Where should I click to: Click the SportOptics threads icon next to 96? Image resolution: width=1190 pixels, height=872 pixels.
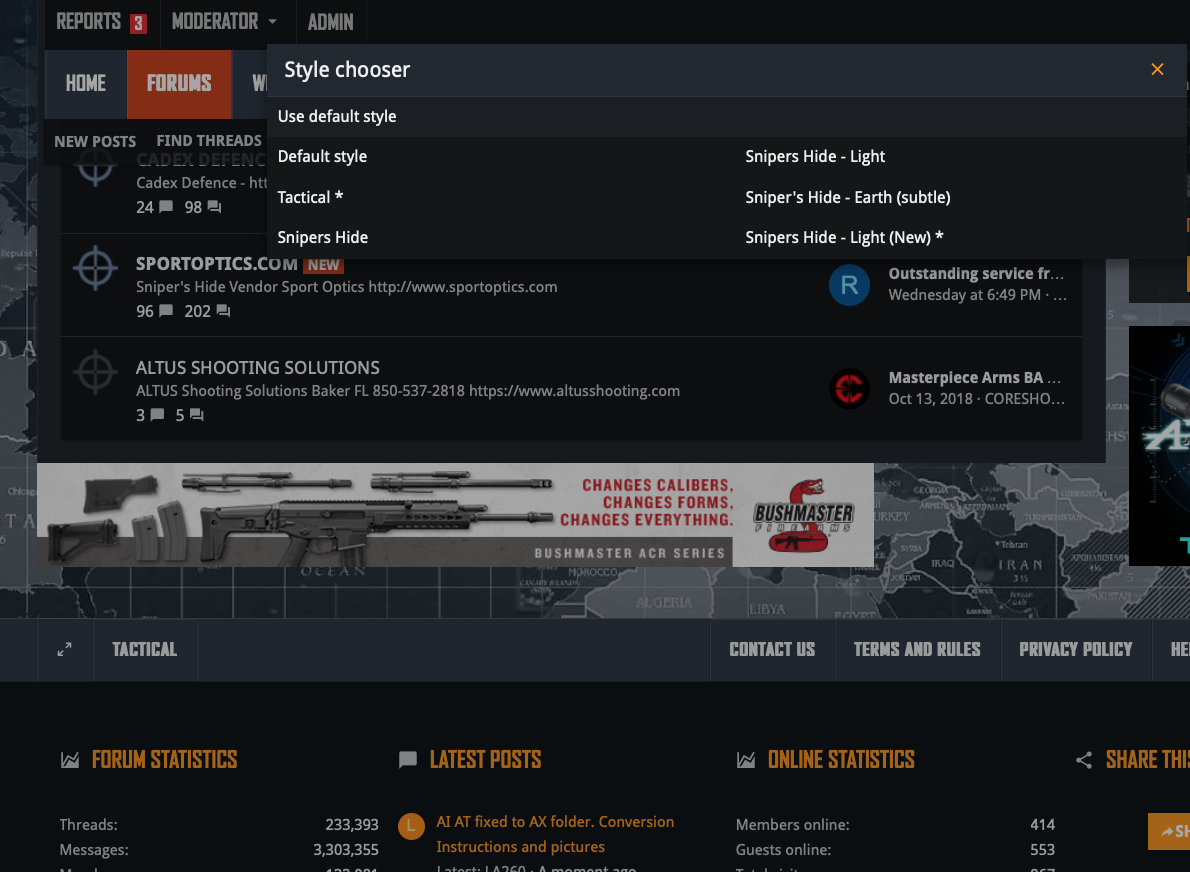165,310
